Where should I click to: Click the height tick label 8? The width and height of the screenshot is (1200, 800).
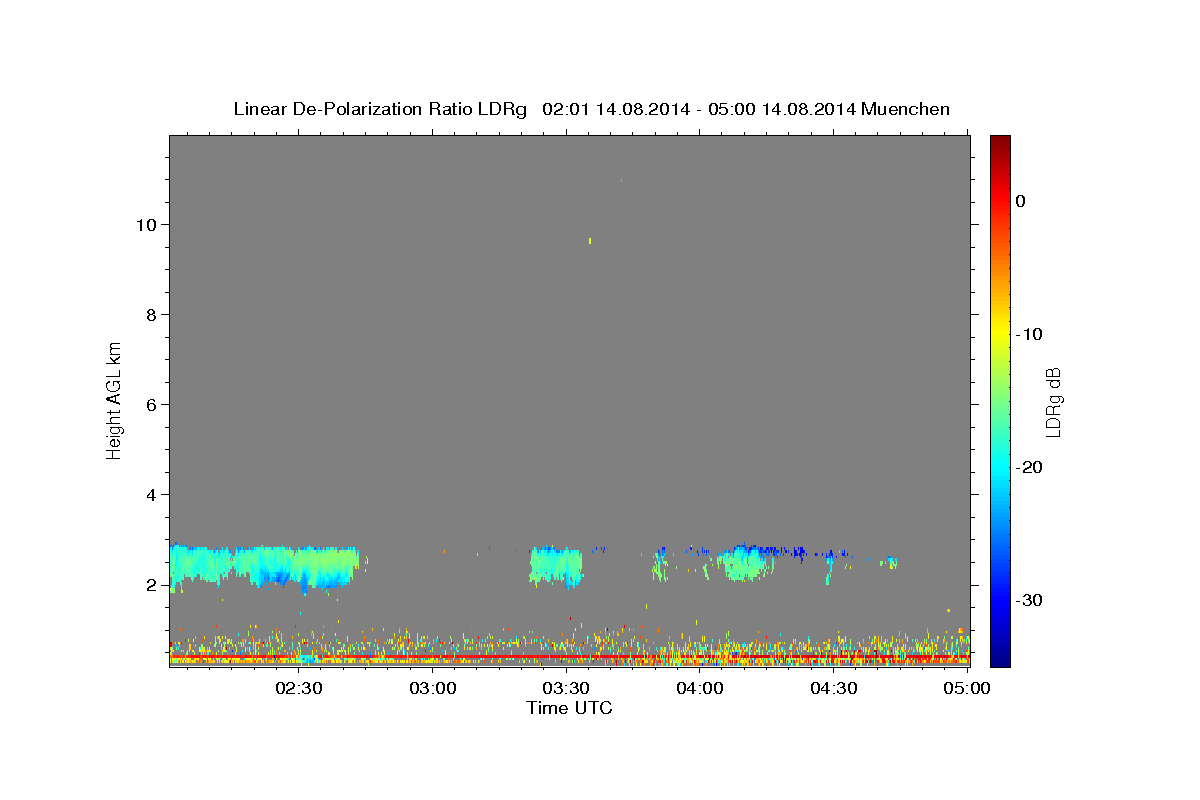[150, 315]
